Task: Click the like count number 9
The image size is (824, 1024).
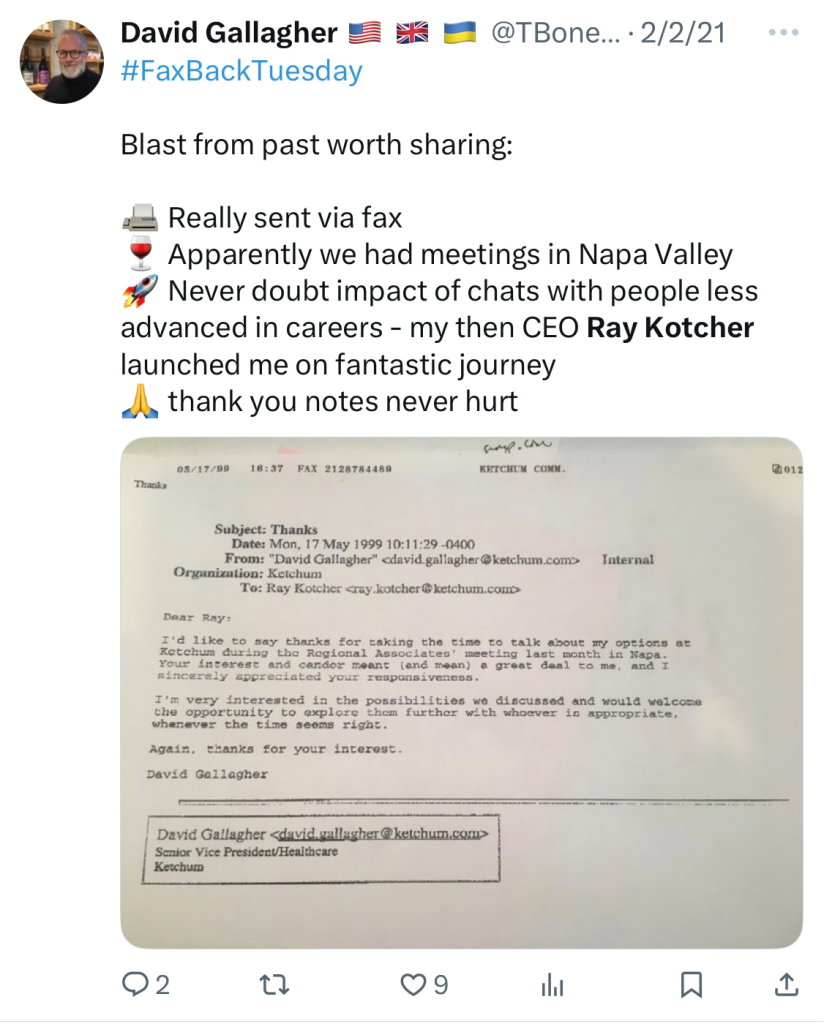Action: [x=440, y=985]
